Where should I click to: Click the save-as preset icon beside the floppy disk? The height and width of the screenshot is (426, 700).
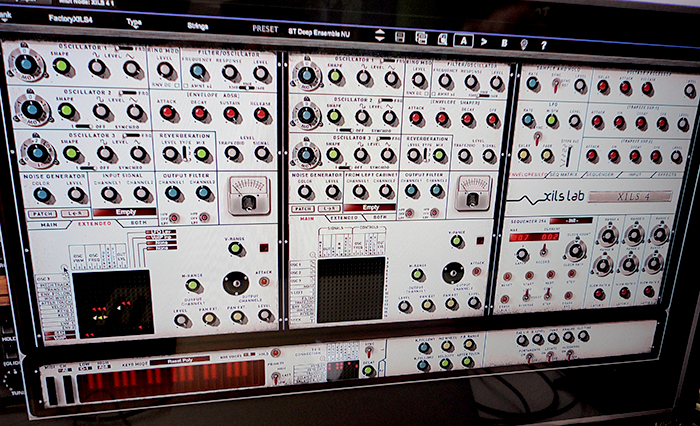click(421, 38)
